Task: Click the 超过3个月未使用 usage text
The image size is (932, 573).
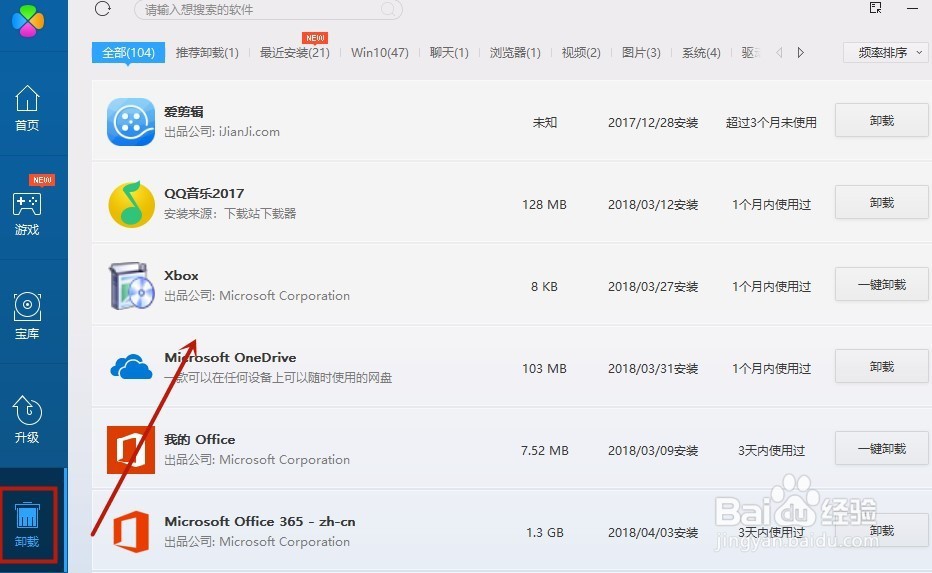Action: [x=771, y=122]
